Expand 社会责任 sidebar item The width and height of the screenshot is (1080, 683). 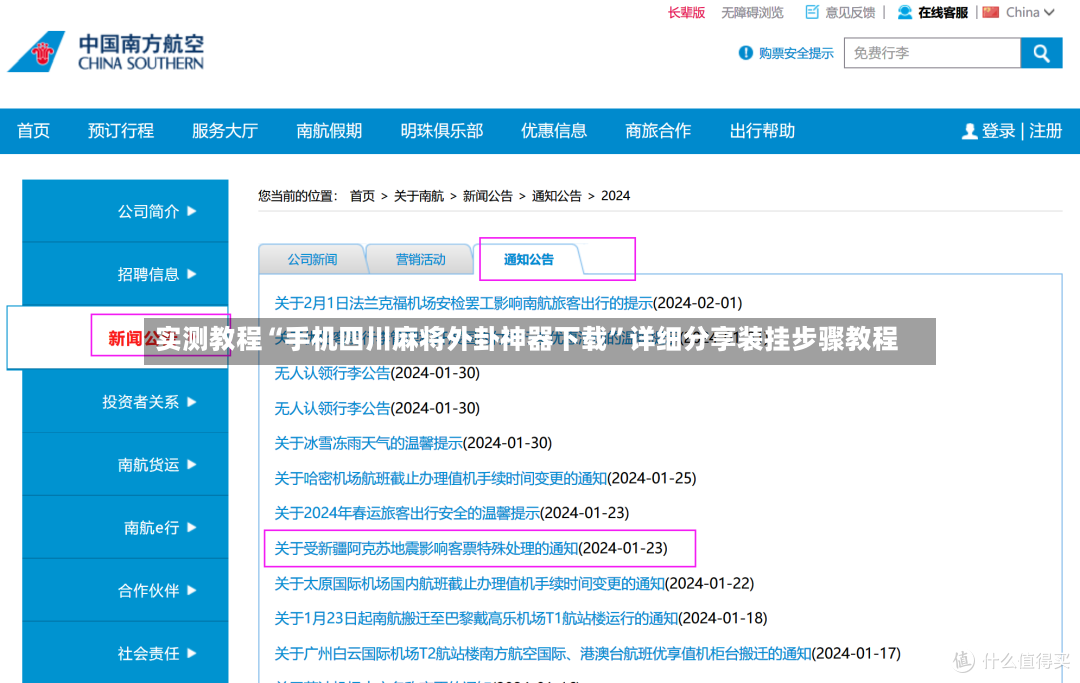click(x=125, y=653)
